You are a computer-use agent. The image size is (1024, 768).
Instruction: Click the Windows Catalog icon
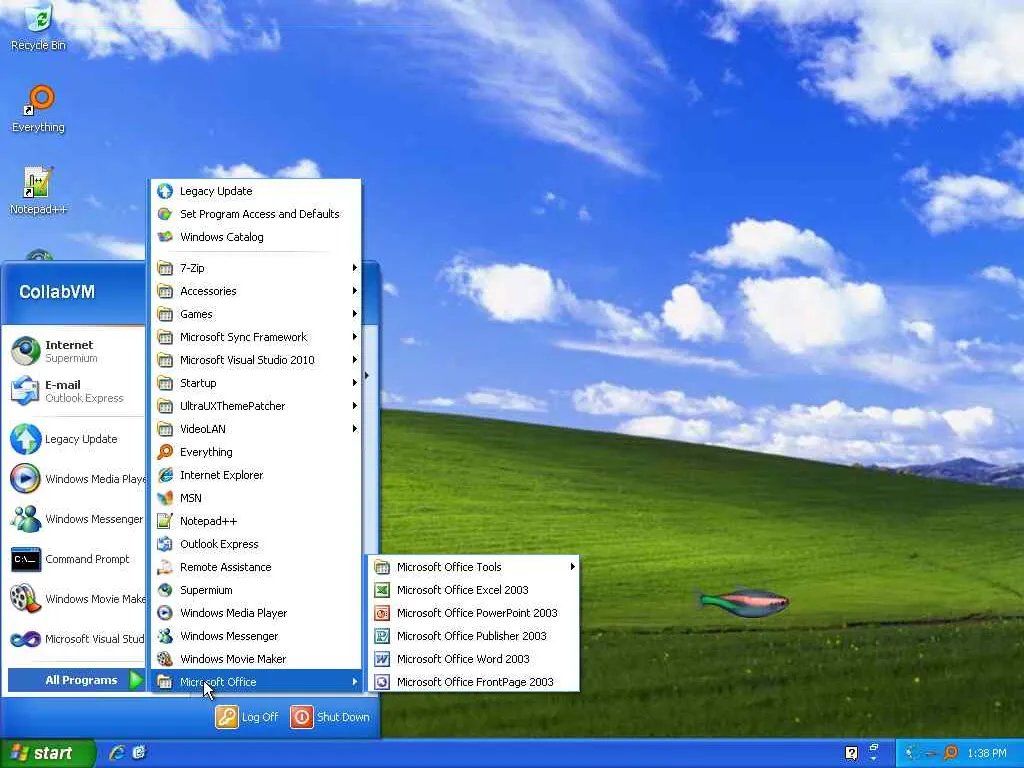(x=165, y=236)
